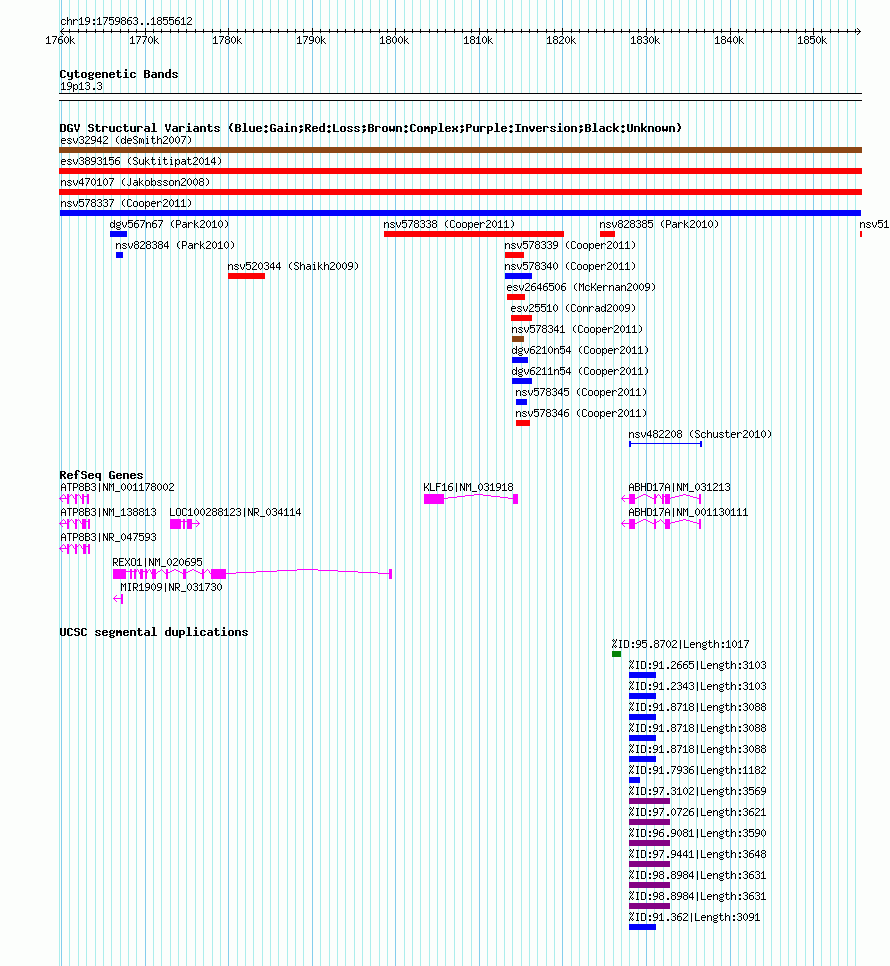Select the REXO1|NM_020695 gene label

[x=157, y=562]
